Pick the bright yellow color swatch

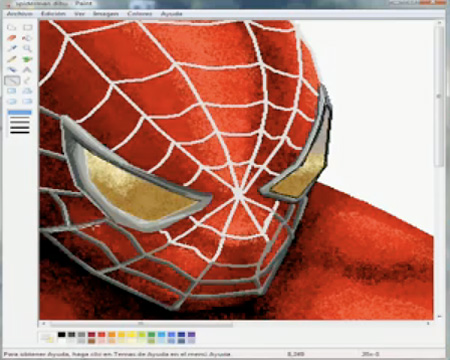(132, 335)
